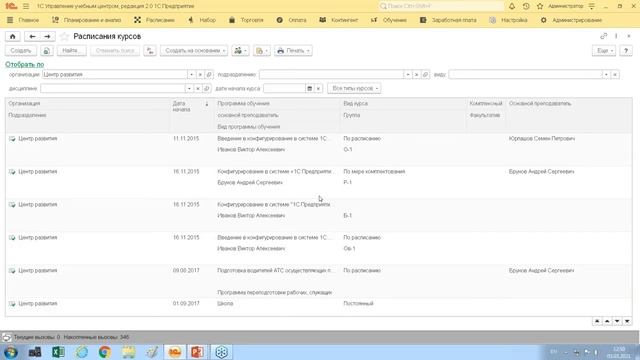Open the form's vertical dots menu
Screen dimensions: 640x360
[616, 36]
